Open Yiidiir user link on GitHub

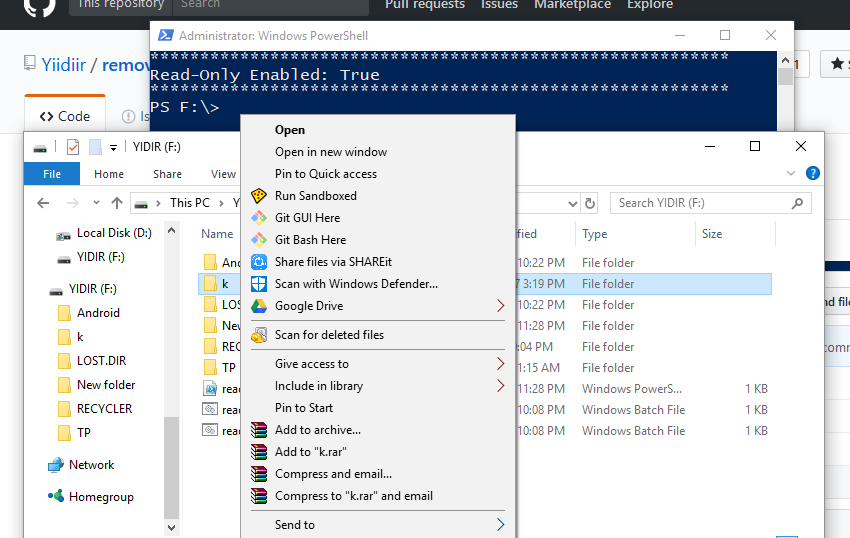[64, 65]
